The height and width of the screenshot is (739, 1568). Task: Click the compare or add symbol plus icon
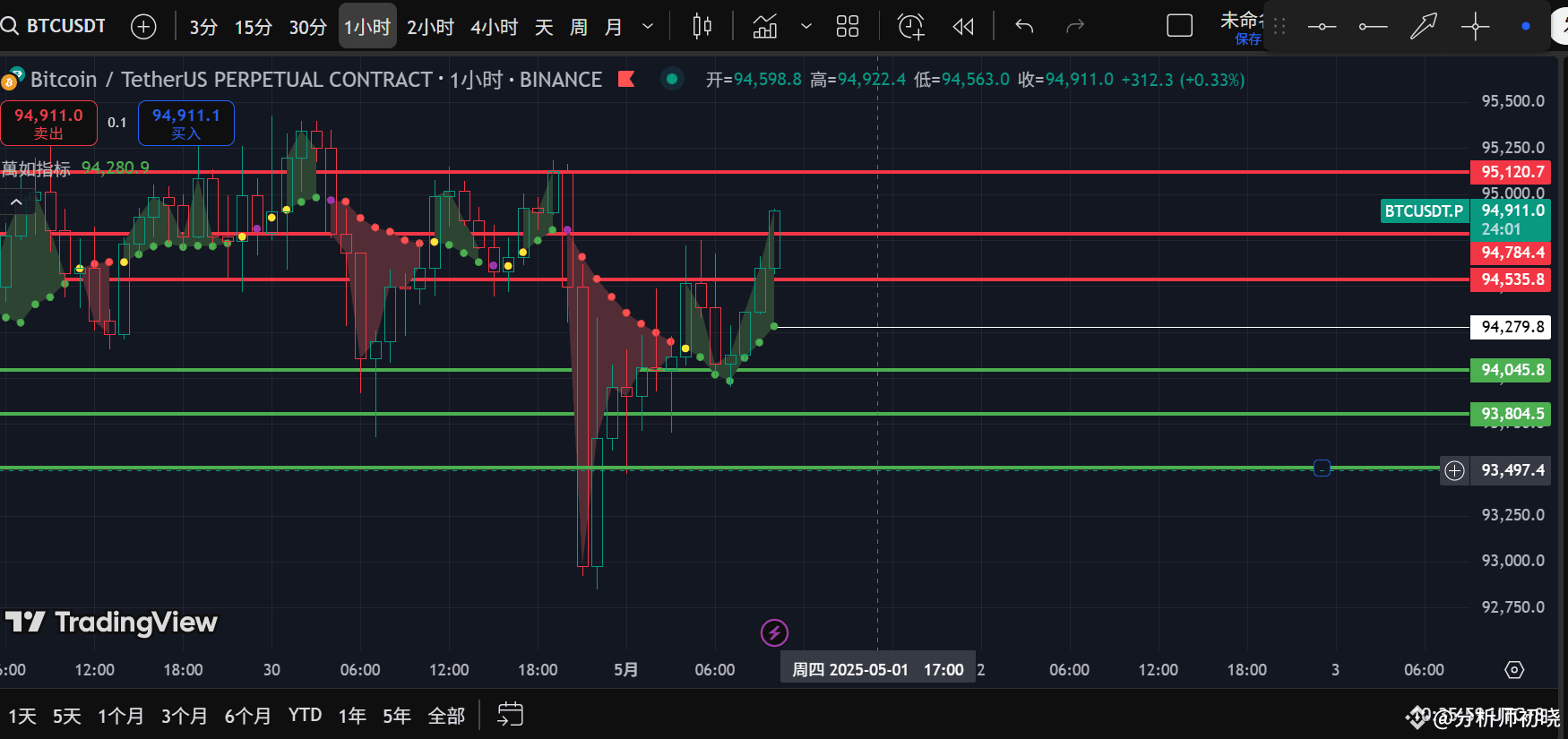pyautogui.click(x=143, y=27)
